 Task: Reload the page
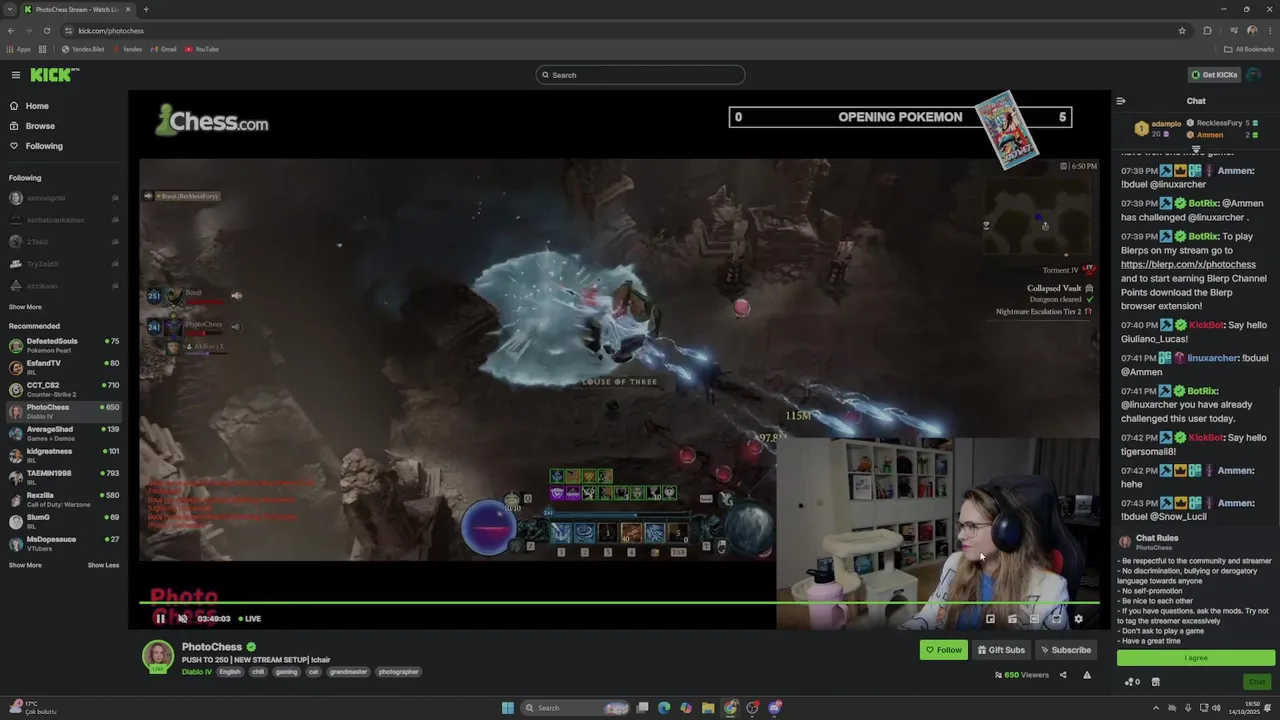click(46, 31)
